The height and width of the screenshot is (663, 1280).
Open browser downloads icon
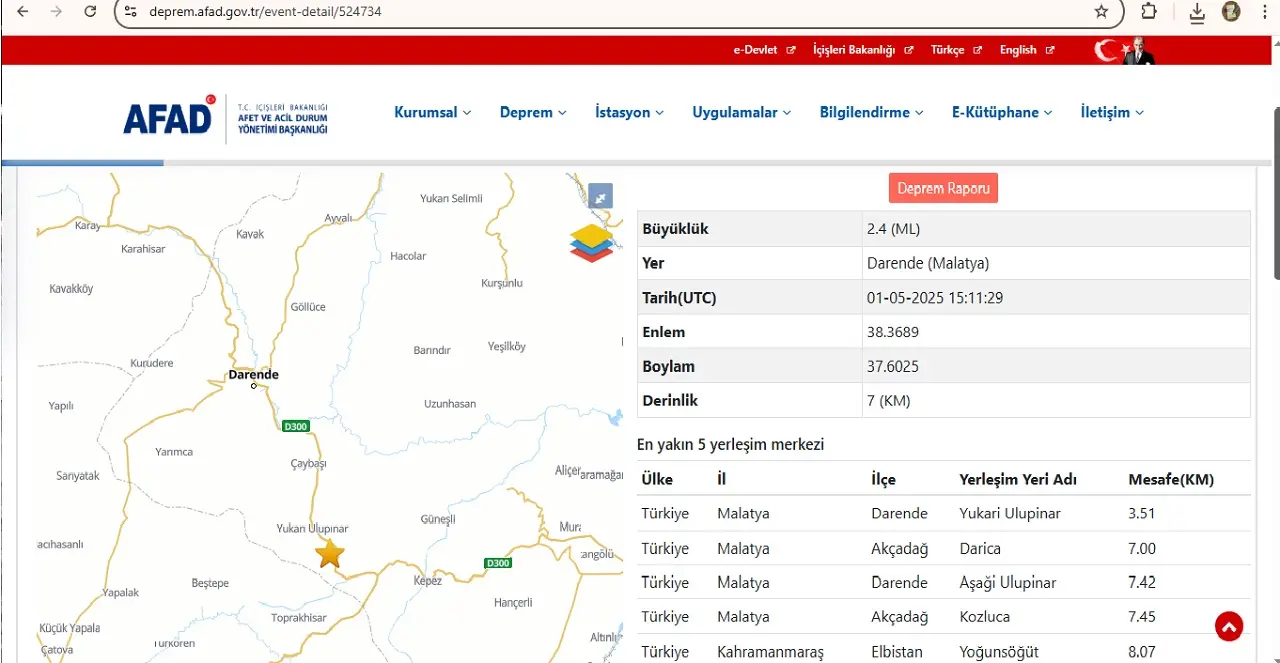(x=1197, y=12)
